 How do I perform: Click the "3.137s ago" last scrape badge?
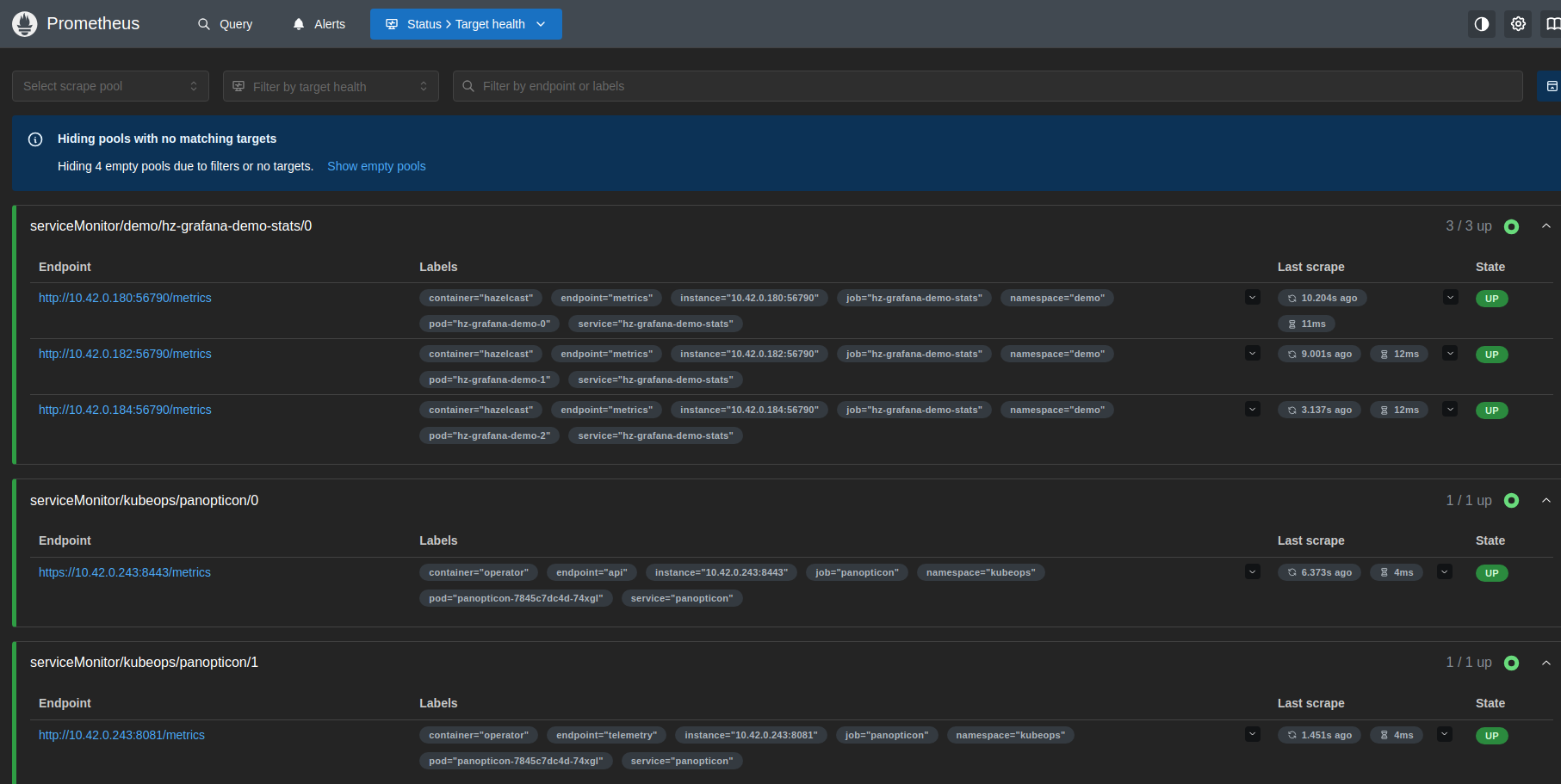pos(1320,410)
